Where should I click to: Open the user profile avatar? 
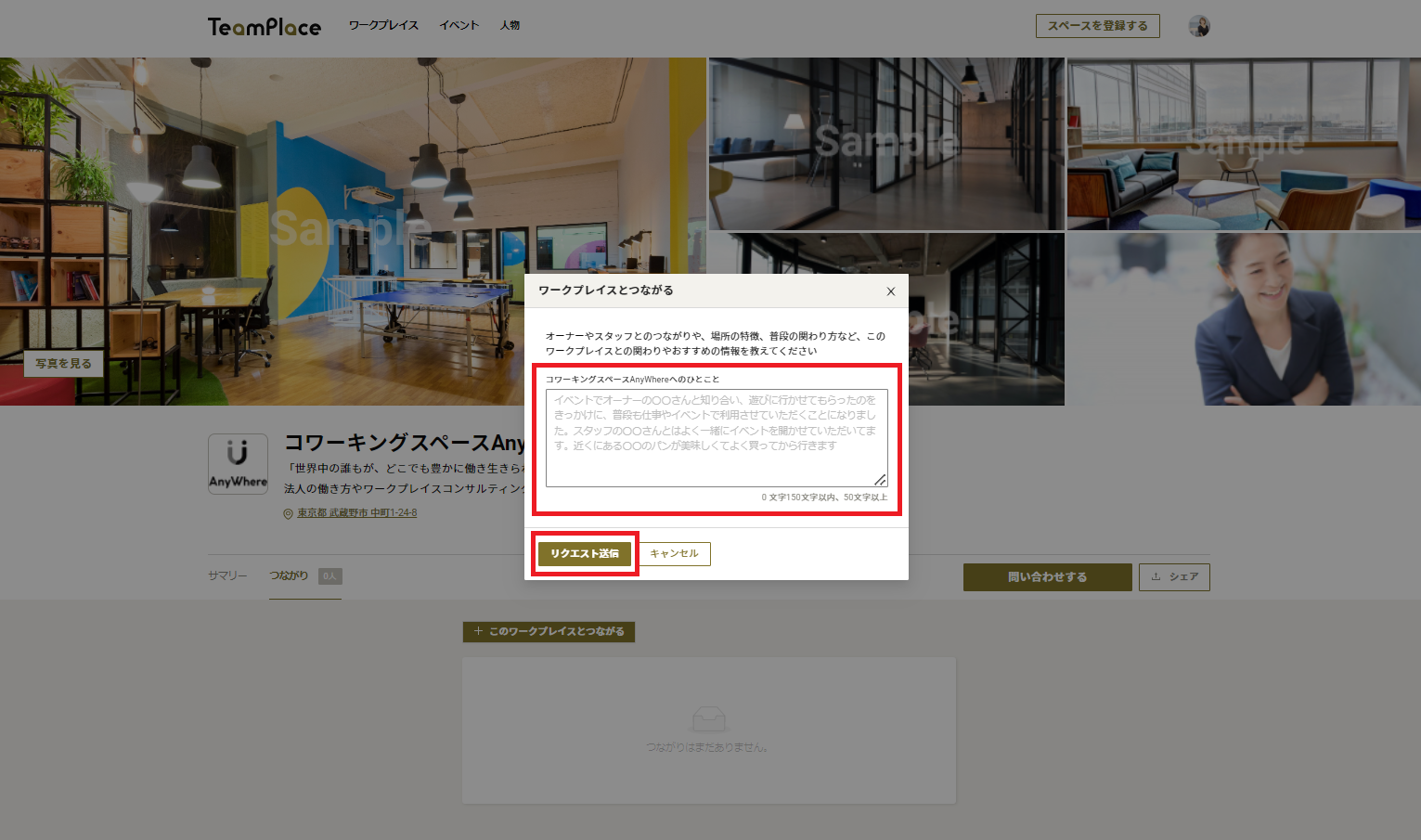coord(1199,26)
